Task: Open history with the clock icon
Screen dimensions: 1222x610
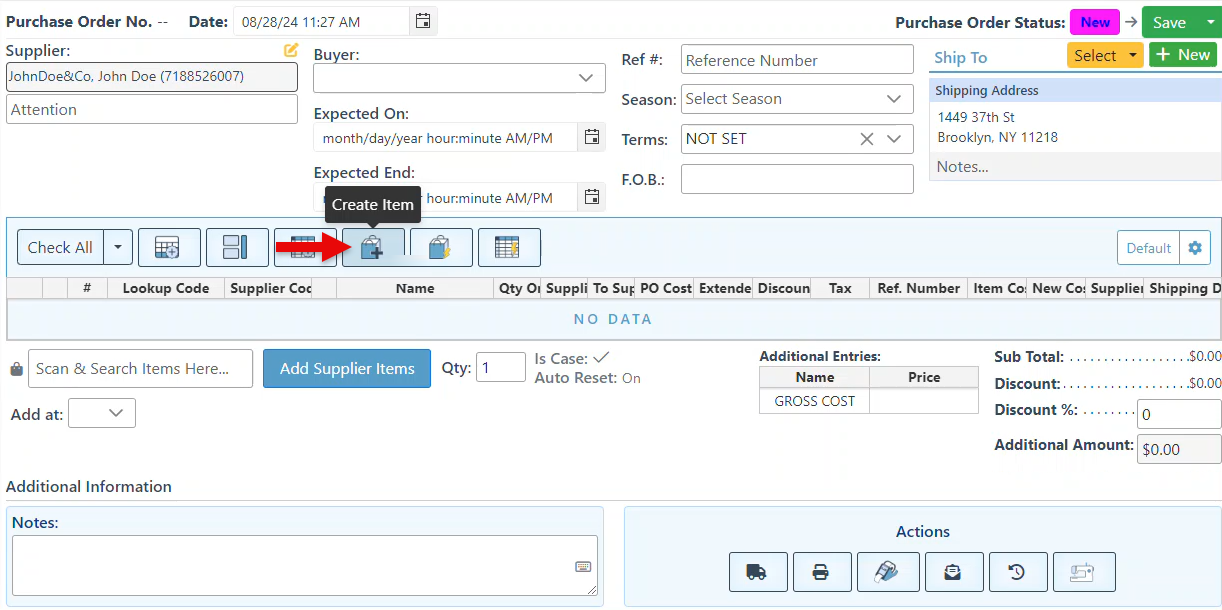Action: tap(1017, 572)
